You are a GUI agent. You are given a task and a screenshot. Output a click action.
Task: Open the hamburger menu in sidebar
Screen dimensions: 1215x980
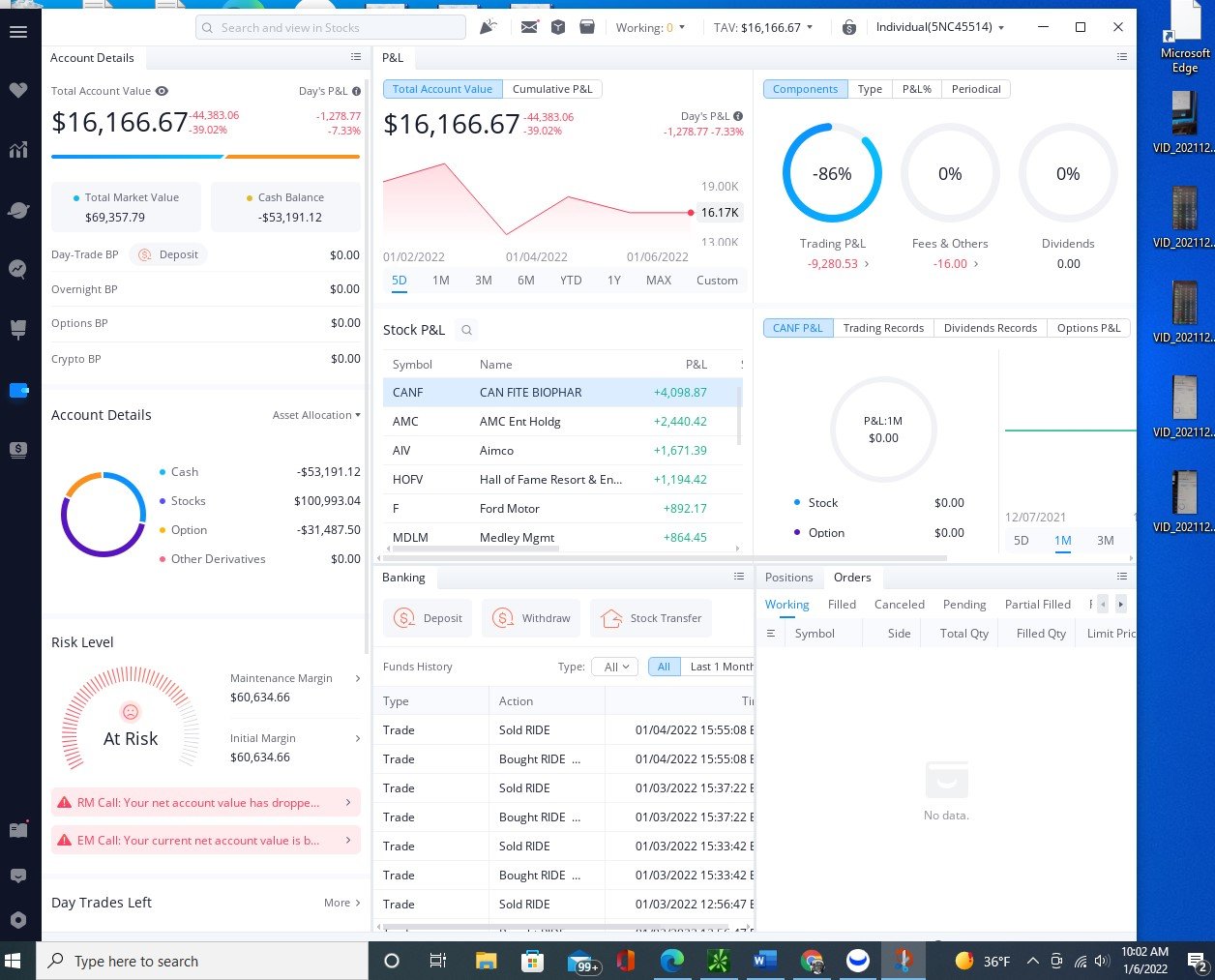(17, 32)
